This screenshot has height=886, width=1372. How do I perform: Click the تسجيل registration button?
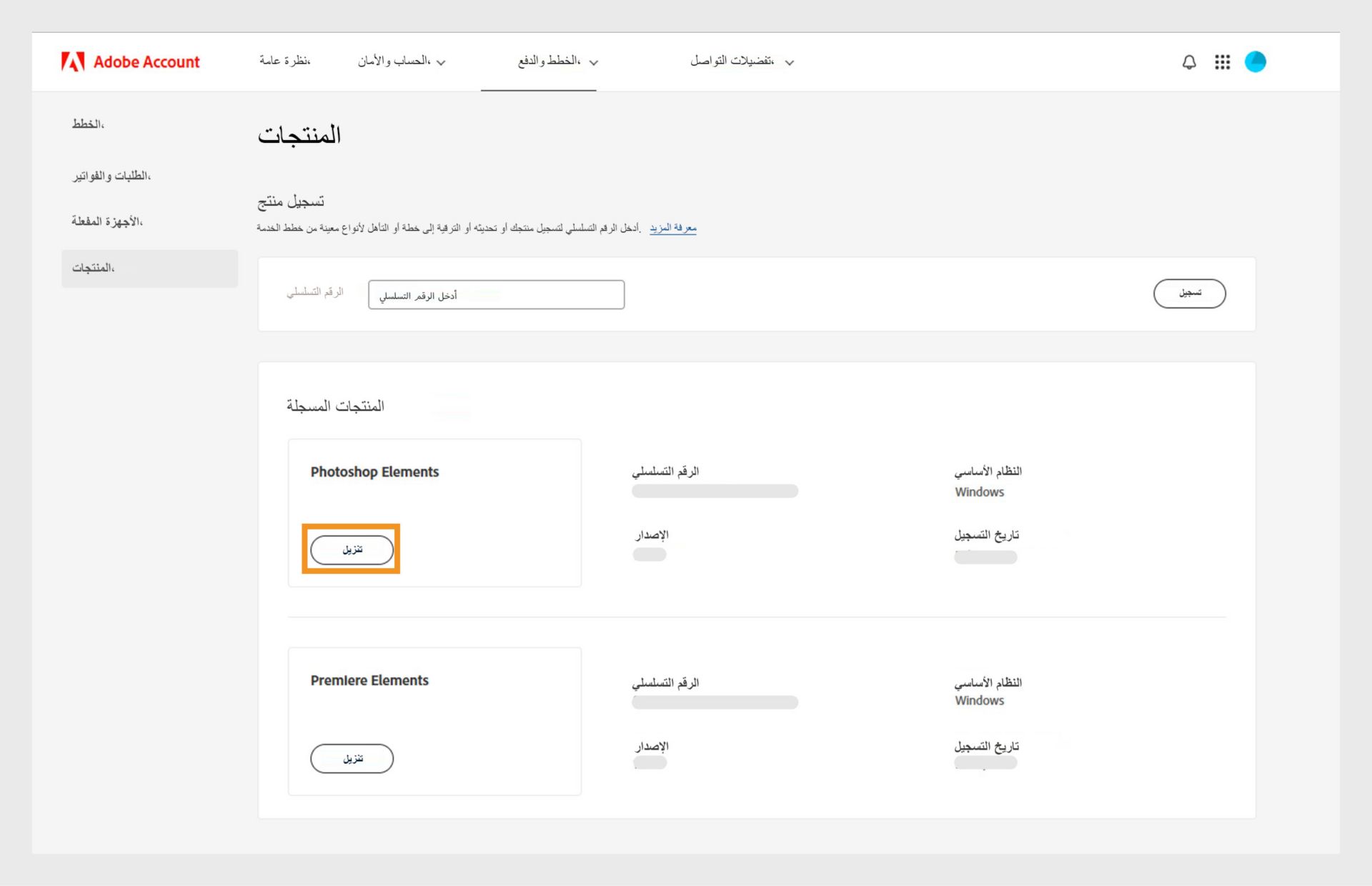click(x=1189, y=293)
